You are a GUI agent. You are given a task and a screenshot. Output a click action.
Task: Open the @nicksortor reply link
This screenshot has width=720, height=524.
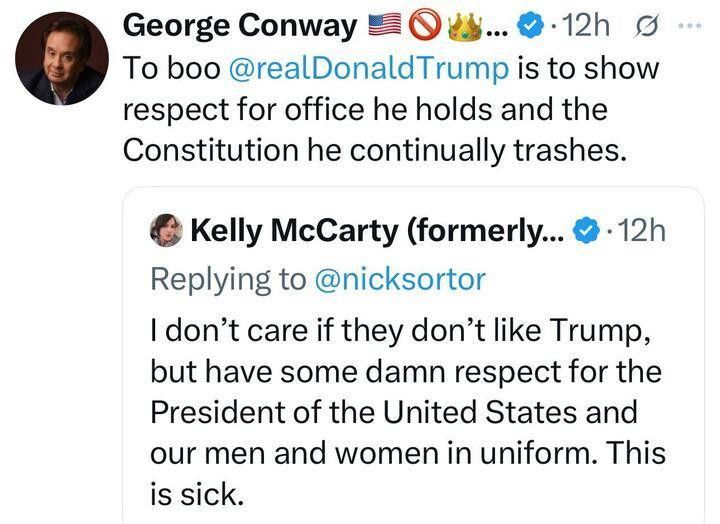pos(400,279)
